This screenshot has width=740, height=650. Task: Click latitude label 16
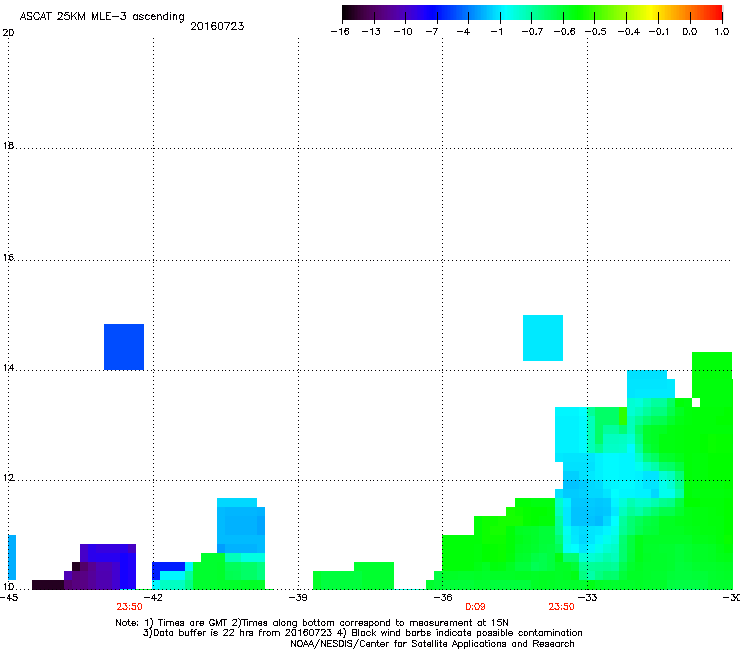tap(8, 258)
